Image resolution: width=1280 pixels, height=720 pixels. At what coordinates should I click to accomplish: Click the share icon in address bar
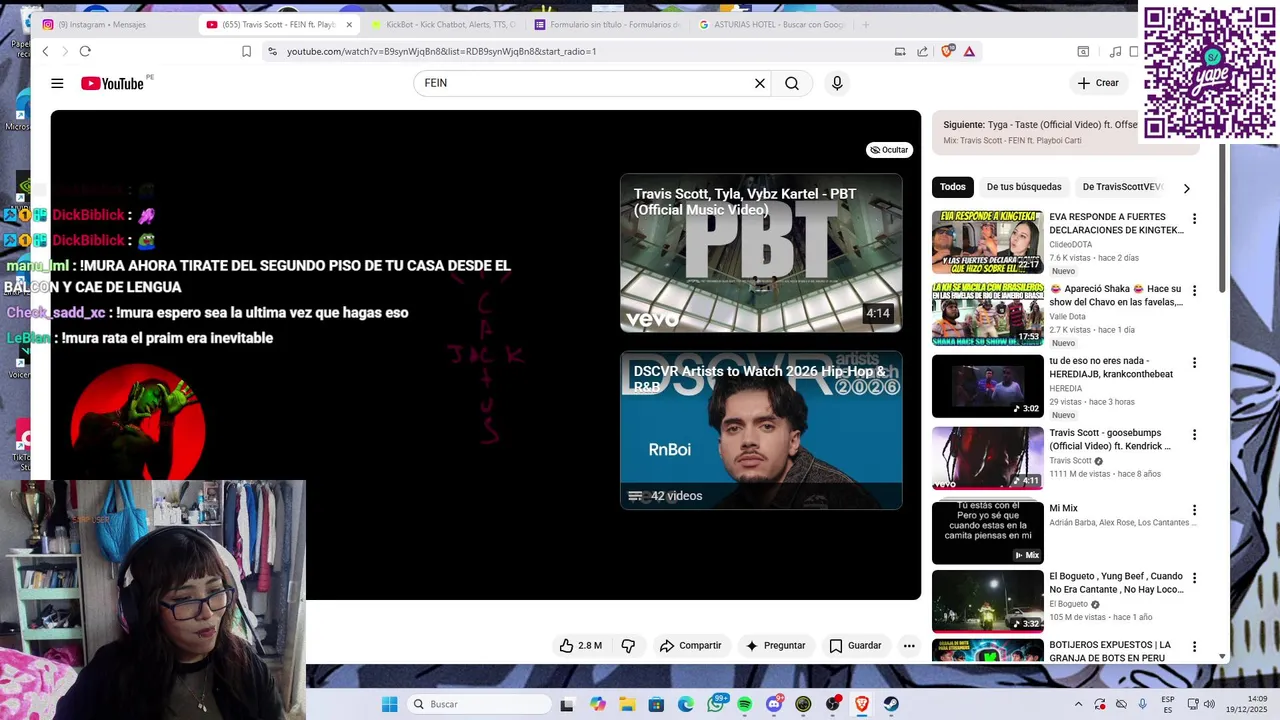coord(922,51)
